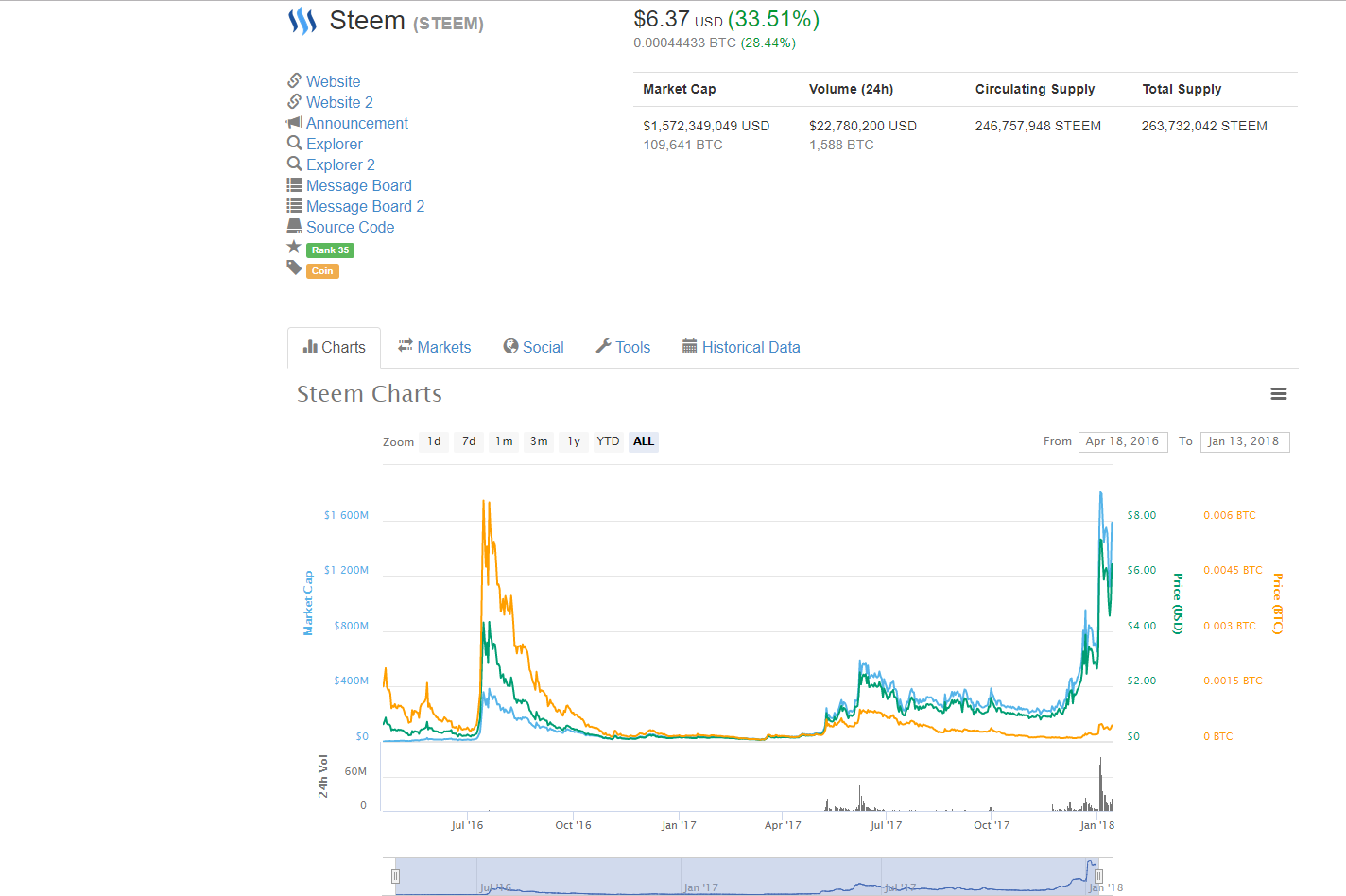This screenshot has width=1346, height=896.
Task: Click the Volume (24h) column header
Action: [x=851, y=89]
